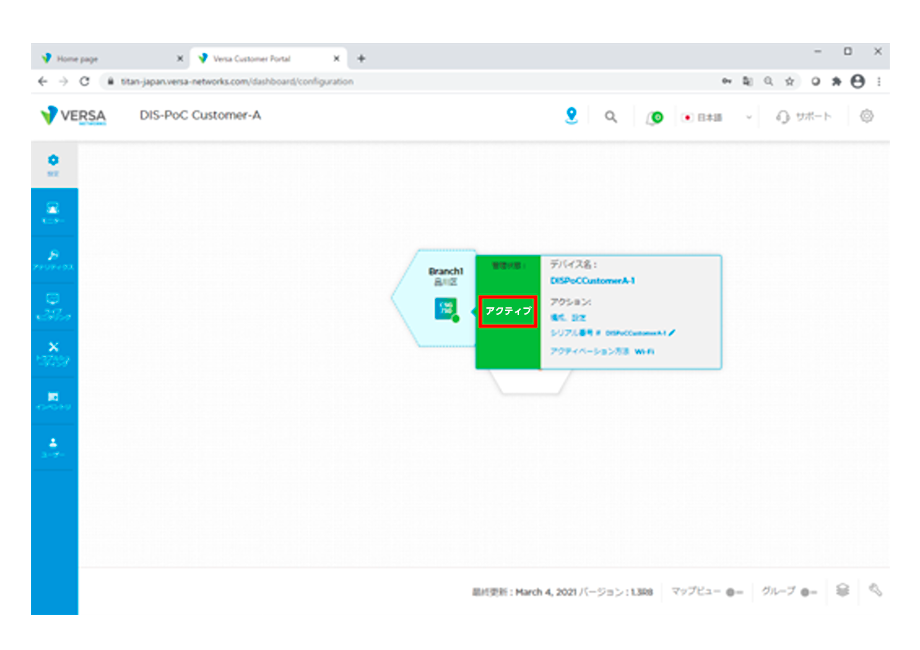
Task: Edit serial number with the pencil icon
Action: (673, 332)
